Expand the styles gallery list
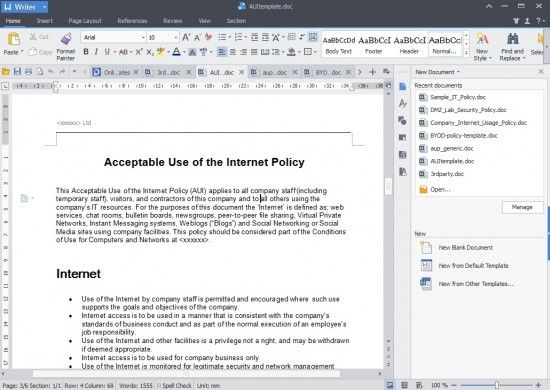This screenshot has width=550, height=390. pyautogui.click(x=467, y=53)
